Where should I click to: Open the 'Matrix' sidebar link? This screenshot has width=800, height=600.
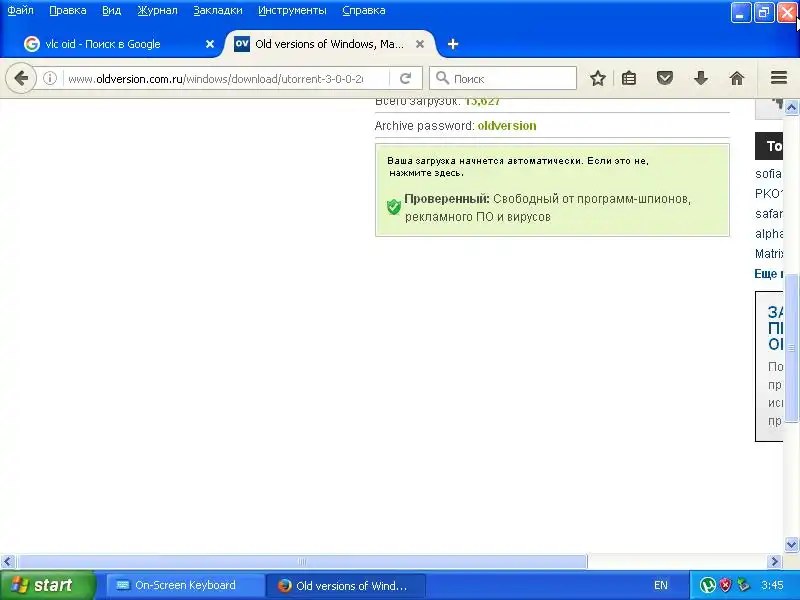[x=768, y=254]
